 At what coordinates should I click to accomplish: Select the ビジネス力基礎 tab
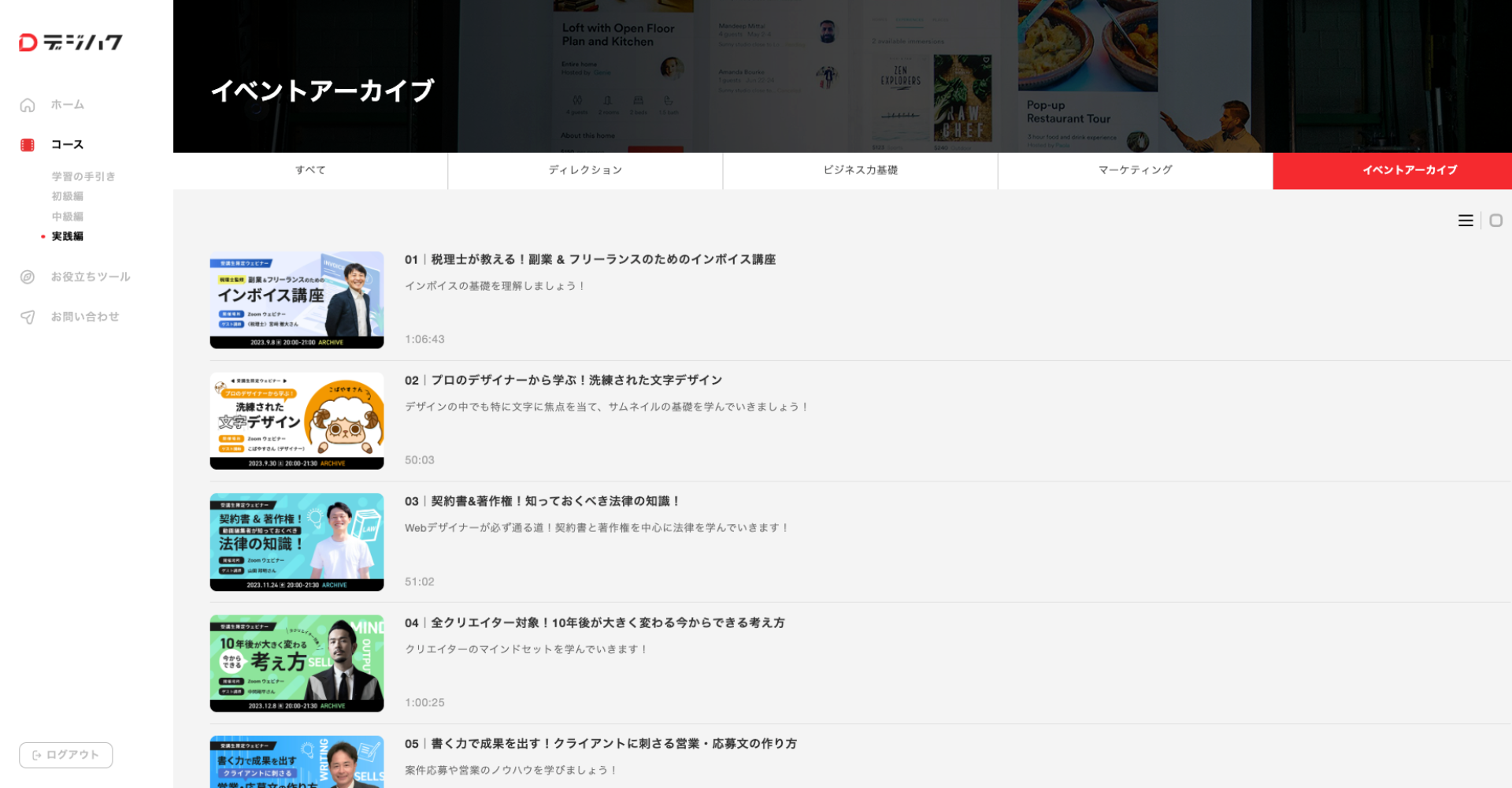click(860, 170)
